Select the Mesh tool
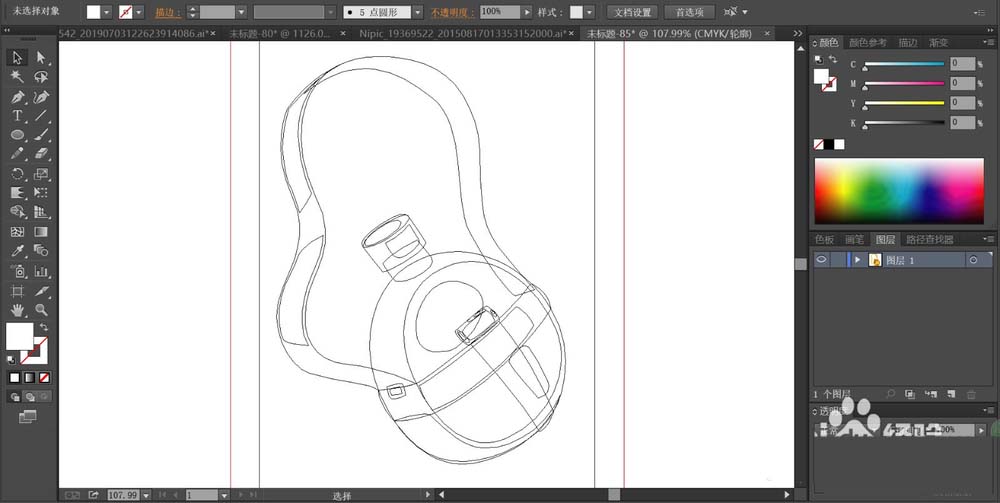The width and height of the screenshot is (1000, 503). 17,232
